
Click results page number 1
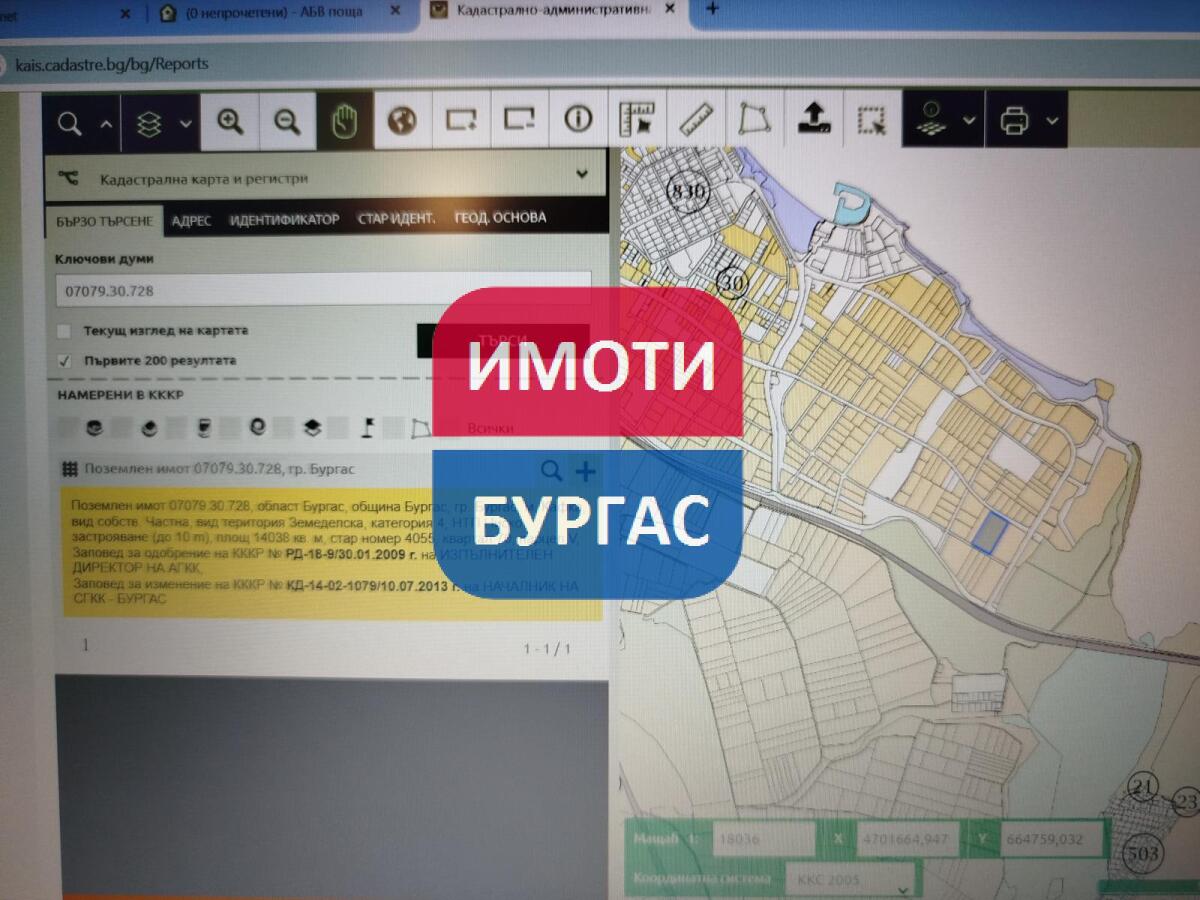pyautogui.click(x=85, y=645)
